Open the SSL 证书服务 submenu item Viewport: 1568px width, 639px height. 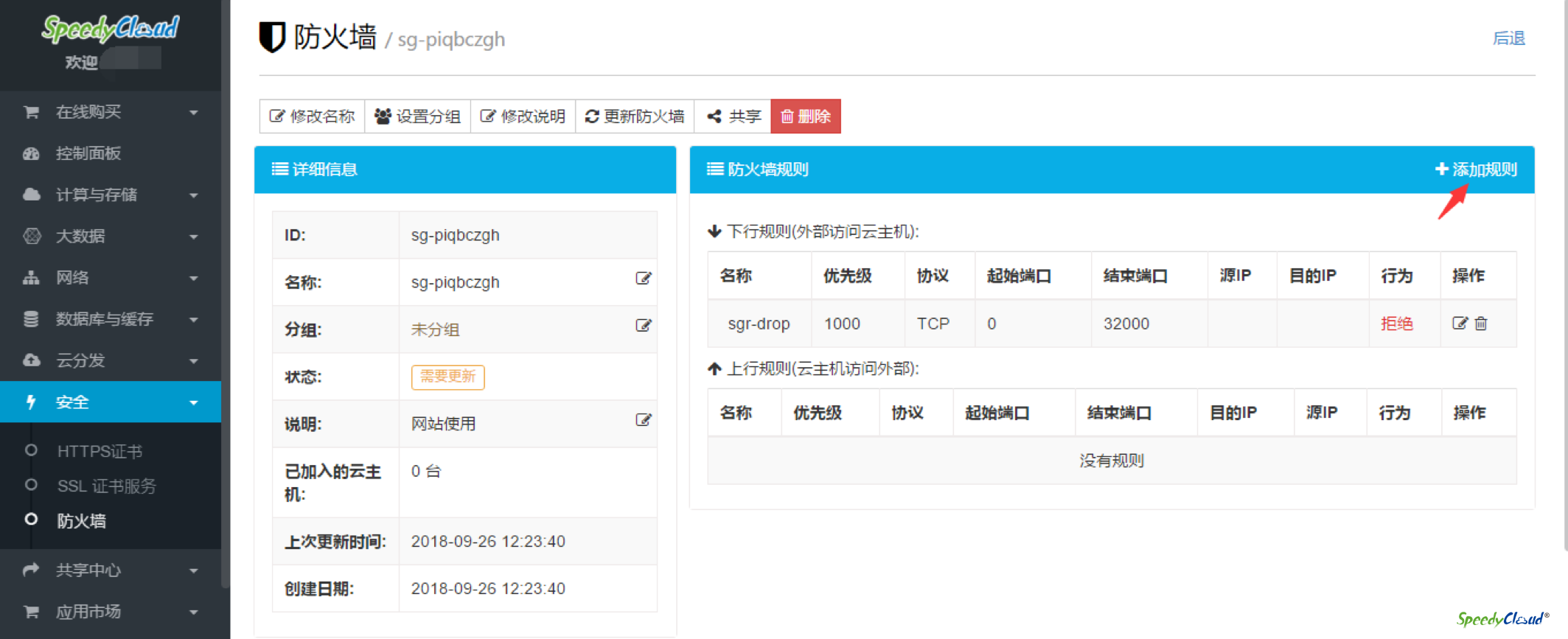point(107,486)
